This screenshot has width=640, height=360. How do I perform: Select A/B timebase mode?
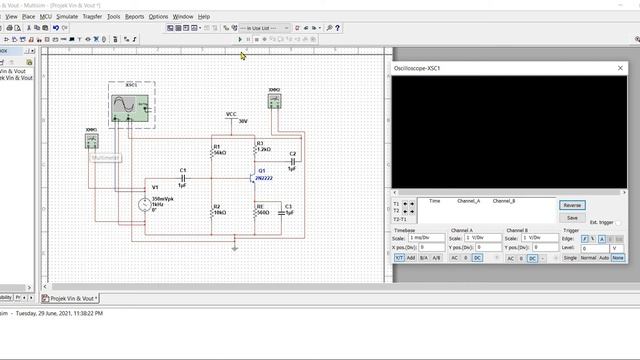coord(436,258)
